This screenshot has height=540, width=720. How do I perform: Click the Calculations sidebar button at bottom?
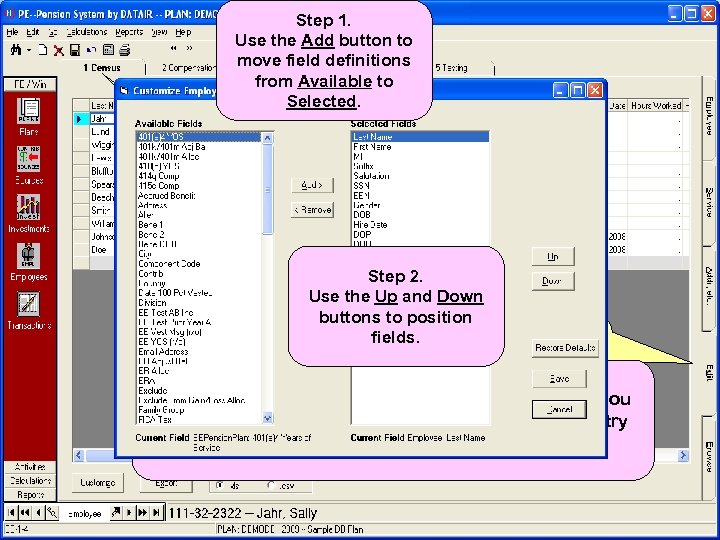click(x=30, y=481)
